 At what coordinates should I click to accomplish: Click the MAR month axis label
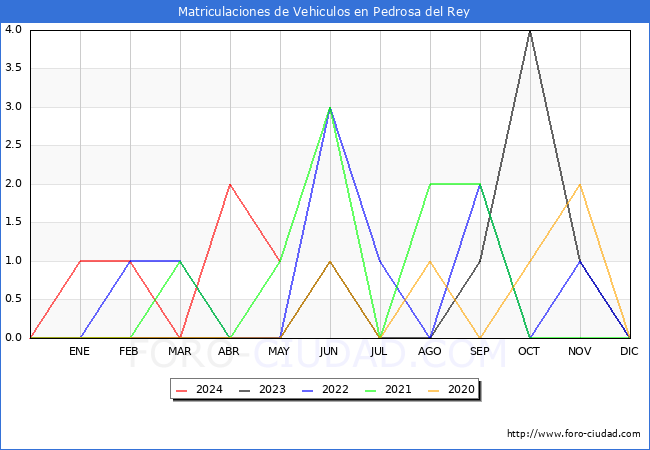179,351
